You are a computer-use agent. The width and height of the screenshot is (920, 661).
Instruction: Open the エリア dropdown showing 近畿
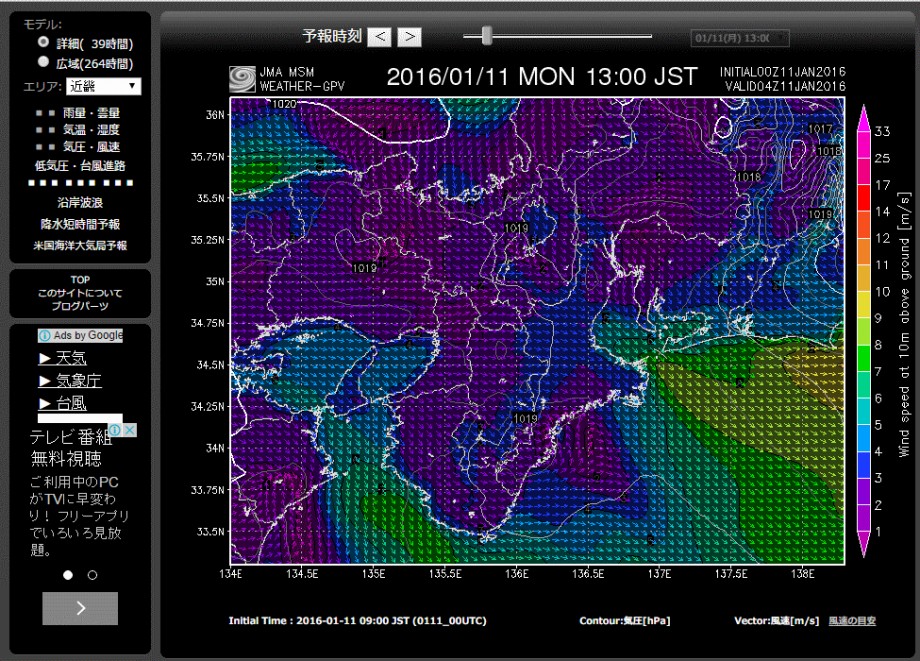104,87
